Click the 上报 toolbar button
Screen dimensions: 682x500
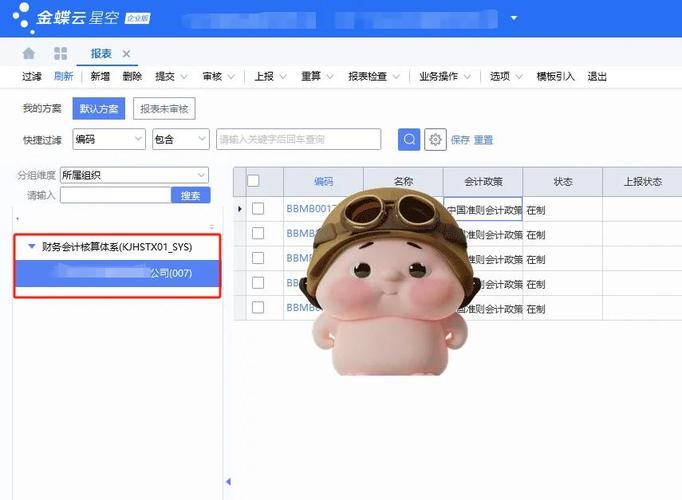tap(264, 77)
